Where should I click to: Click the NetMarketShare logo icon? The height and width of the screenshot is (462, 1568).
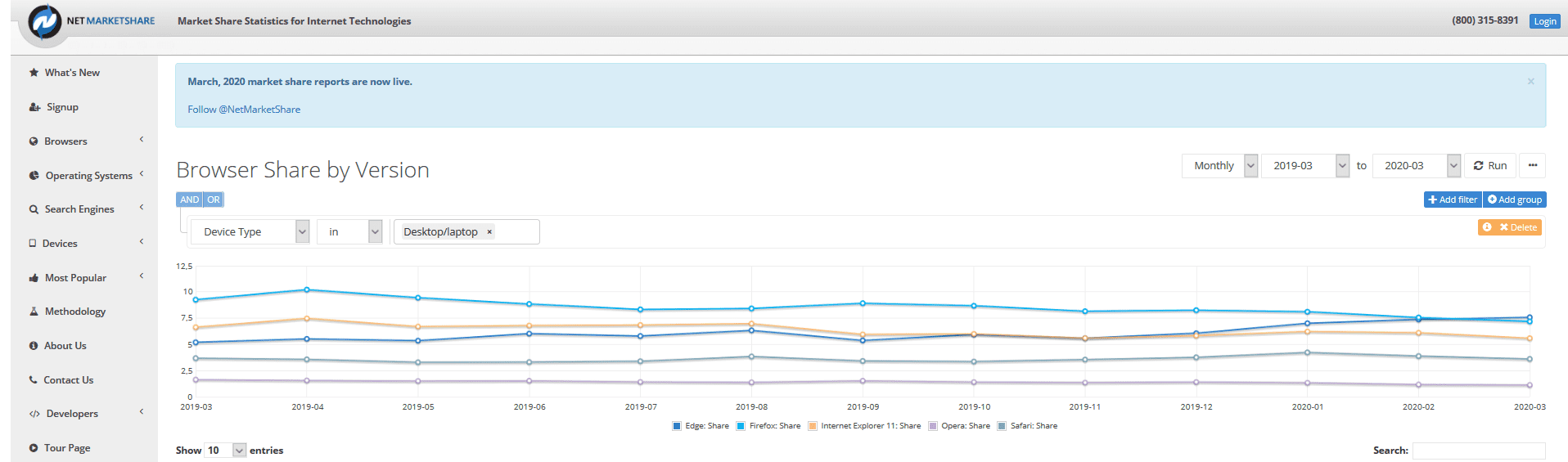tap(45, 21)
